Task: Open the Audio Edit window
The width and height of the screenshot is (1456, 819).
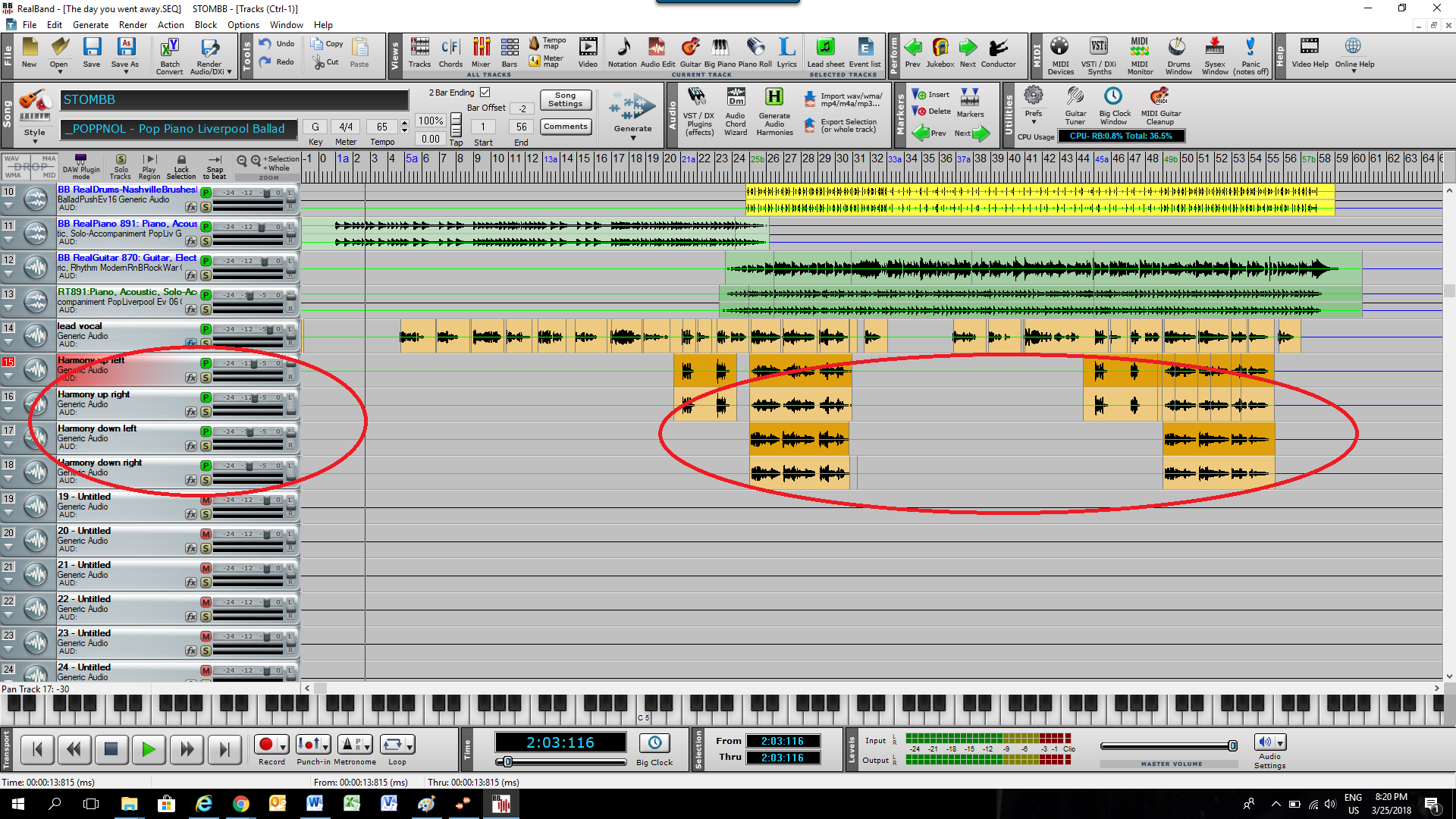Action: point(657,53)
